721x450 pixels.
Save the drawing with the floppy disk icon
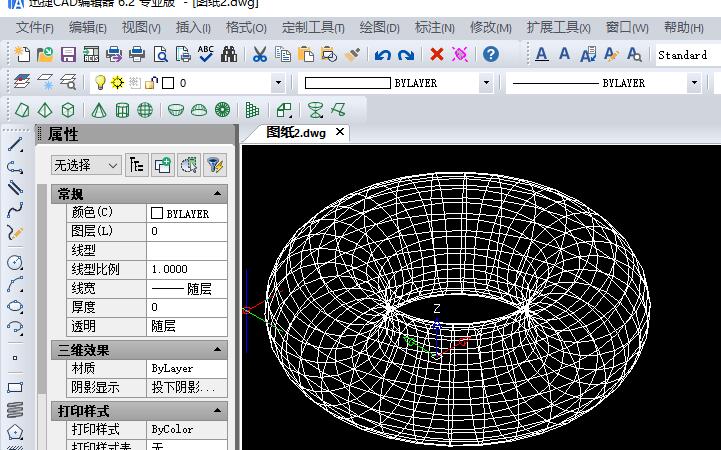pyautogui.click(x=68, y=54)
